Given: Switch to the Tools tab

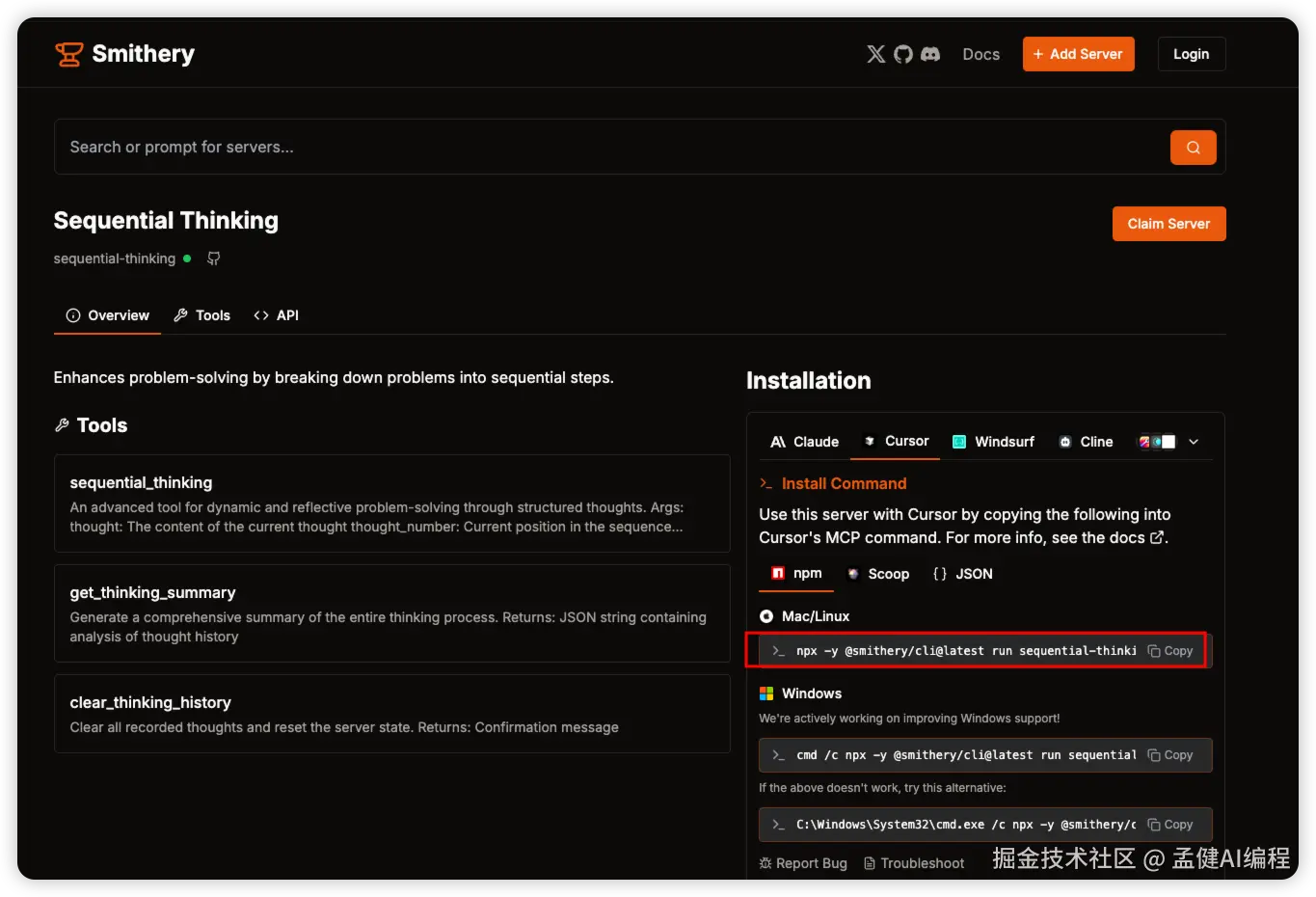Looking at the screenshot, I should pos(201,315).
